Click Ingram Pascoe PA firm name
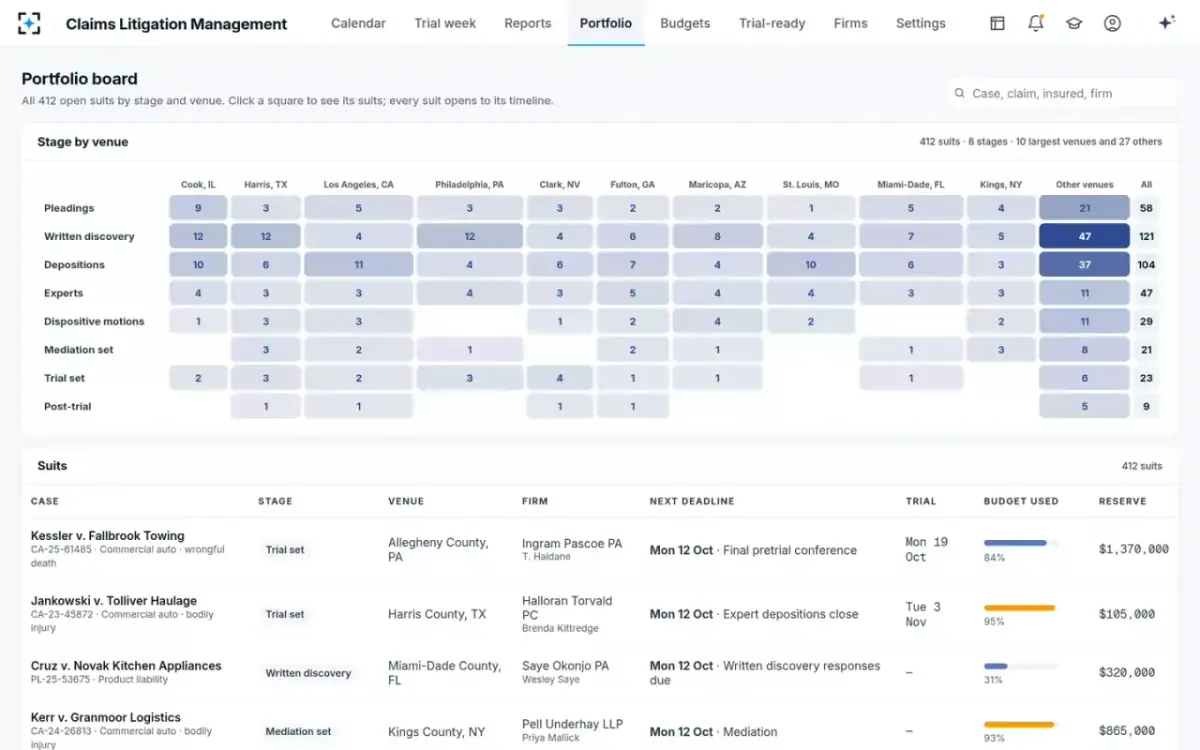The height and width of the screenshot is (750, 1200). click(x=572, y=543)
